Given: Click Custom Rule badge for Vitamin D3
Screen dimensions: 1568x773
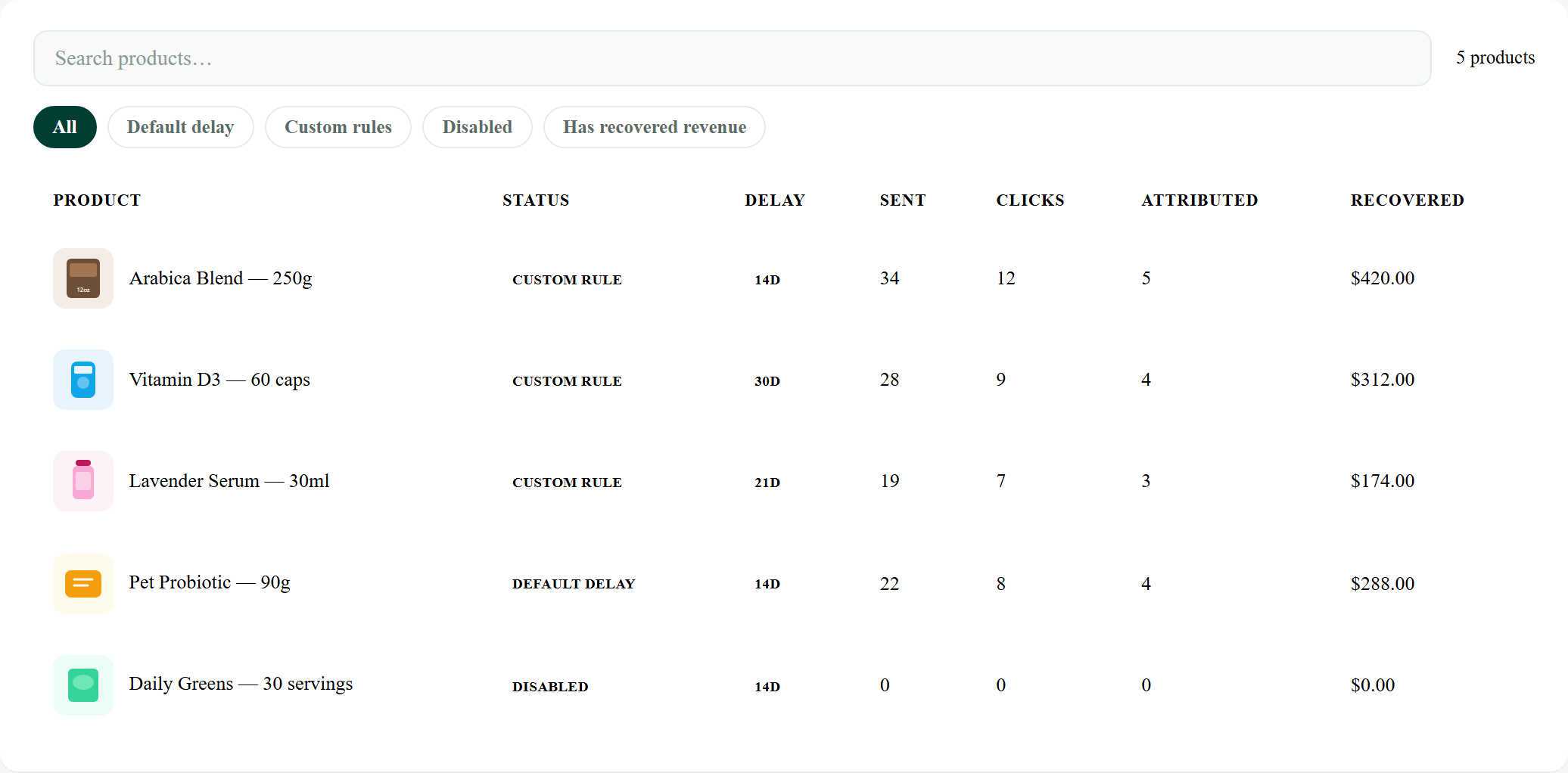Looking at the screenshot, I should tap(567, 381).
